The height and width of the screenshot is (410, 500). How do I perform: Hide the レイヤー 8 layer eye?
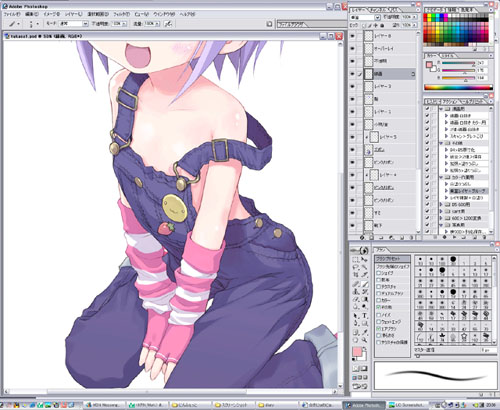pos(353,36)
